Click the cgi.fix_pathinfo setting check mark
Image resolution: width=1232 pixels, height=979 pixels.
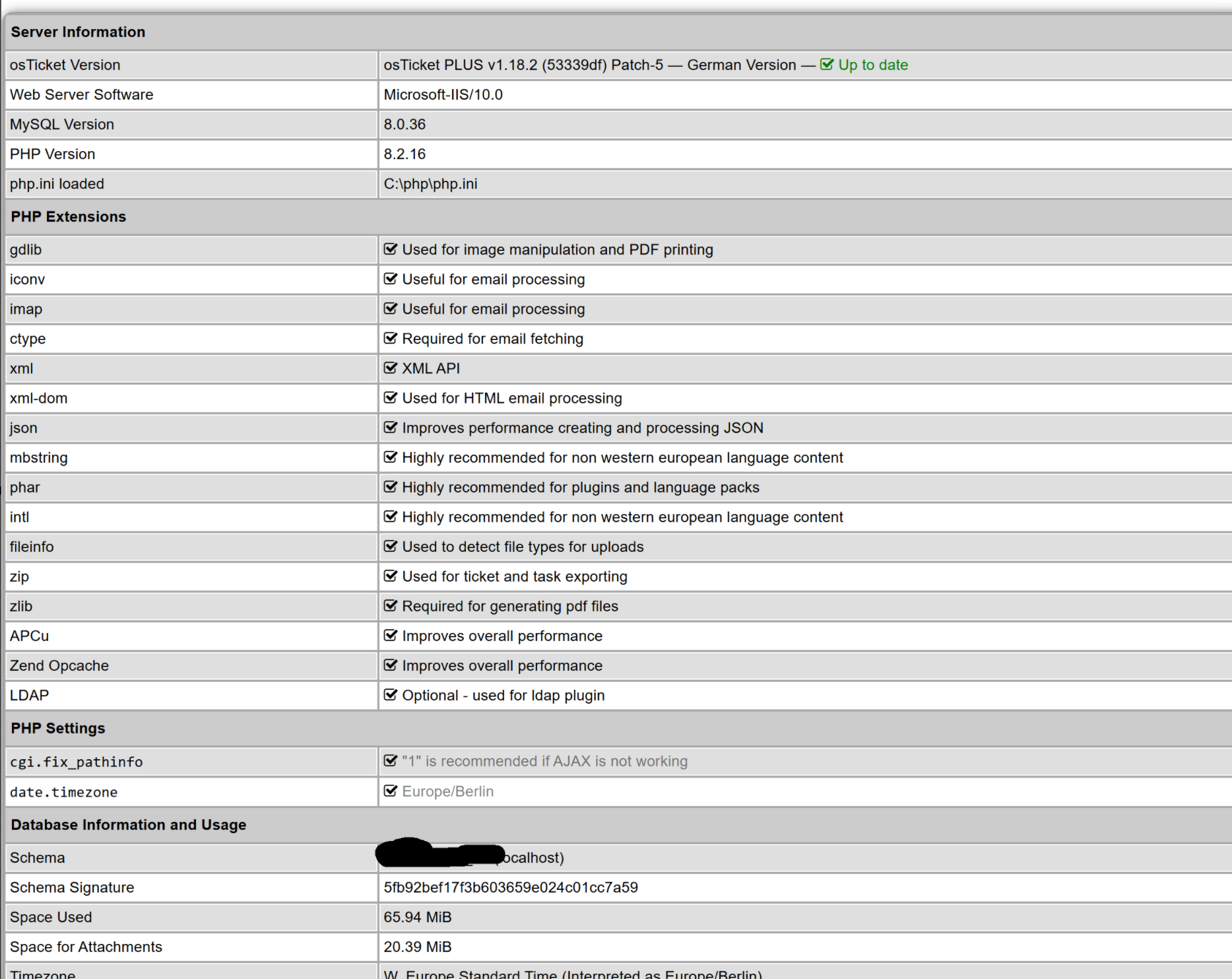(x=391, y=761)
